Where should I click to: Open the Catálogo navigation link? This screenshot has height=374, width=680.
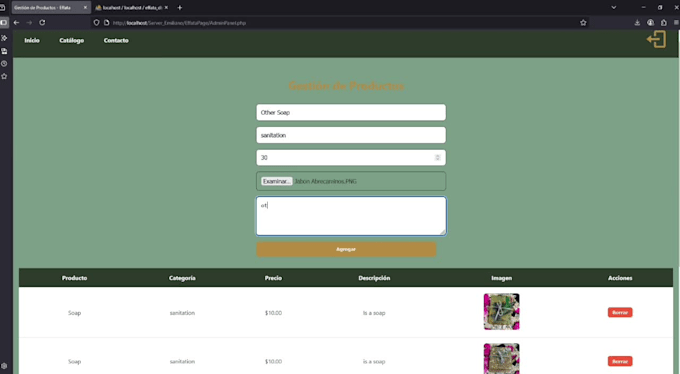(x=72, y=40)
